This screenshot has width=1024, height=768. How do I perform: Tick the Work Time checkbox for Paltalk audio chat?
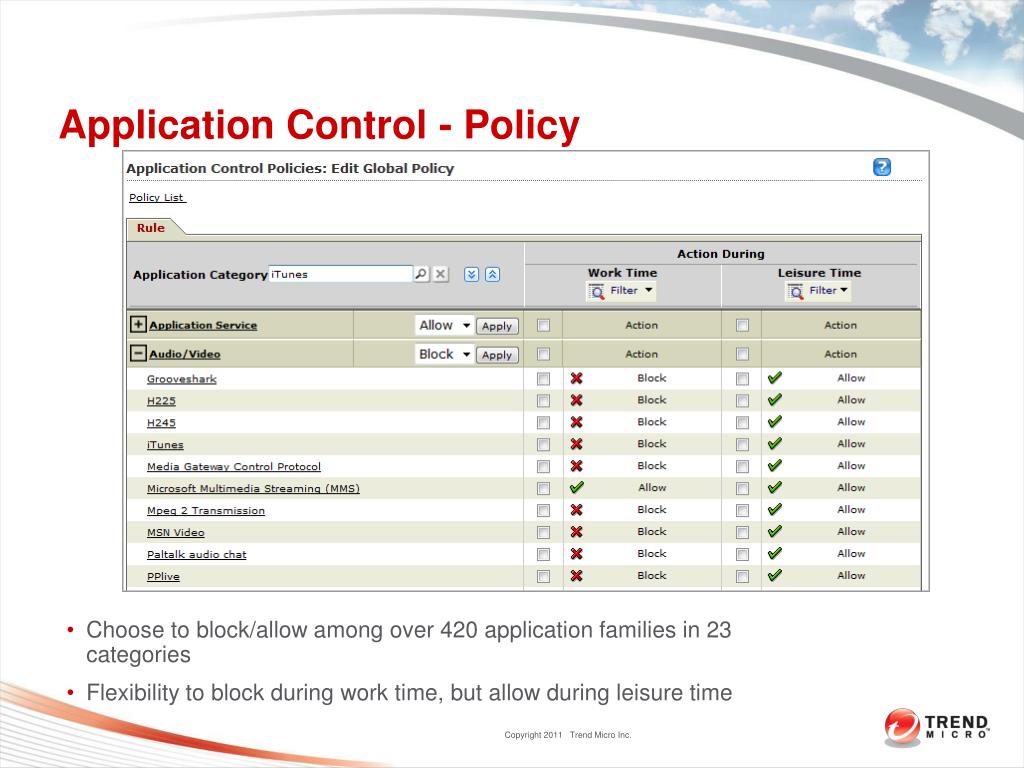[543, 554]
